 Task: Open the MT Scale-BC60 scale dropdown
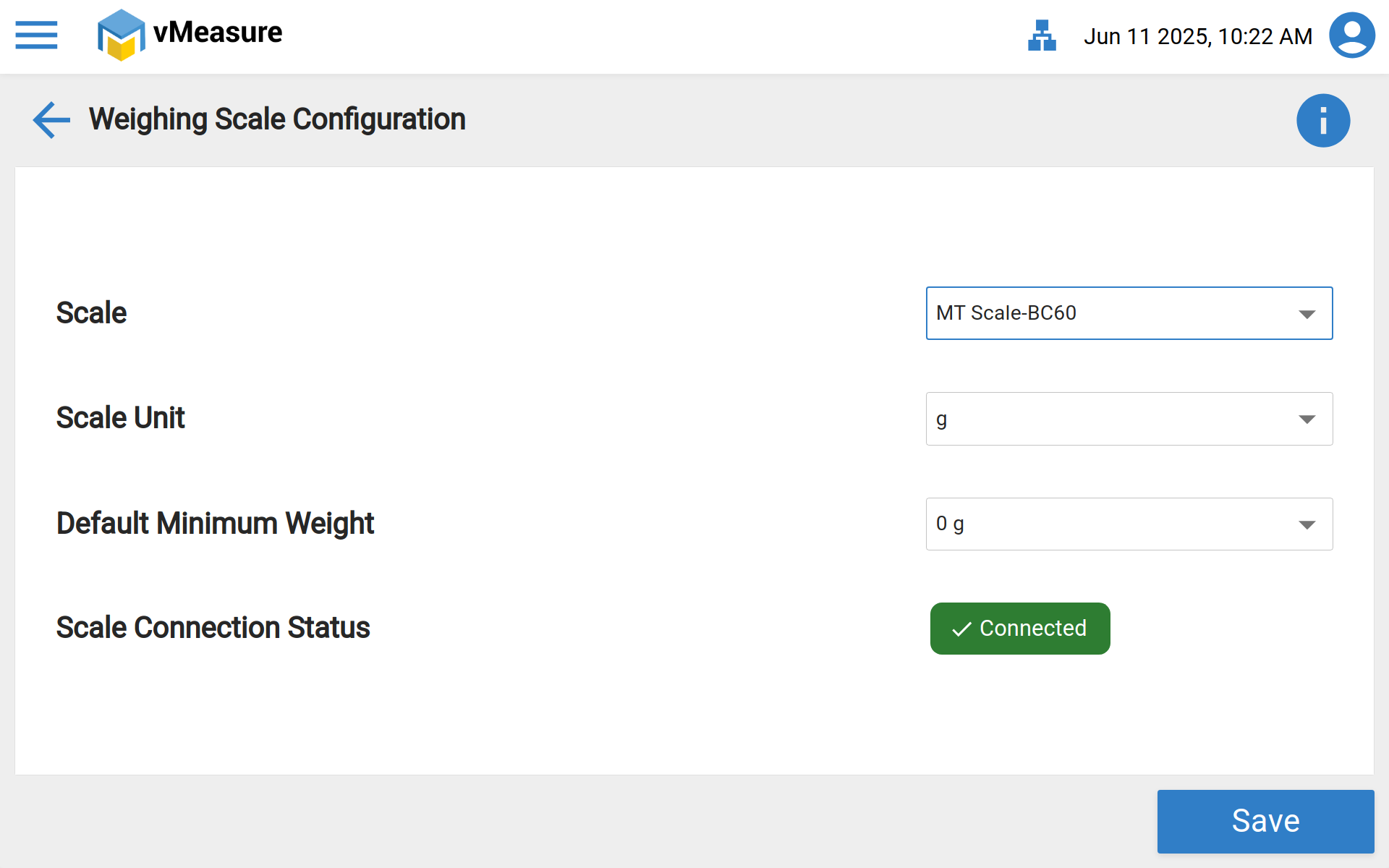[1114, 313]
